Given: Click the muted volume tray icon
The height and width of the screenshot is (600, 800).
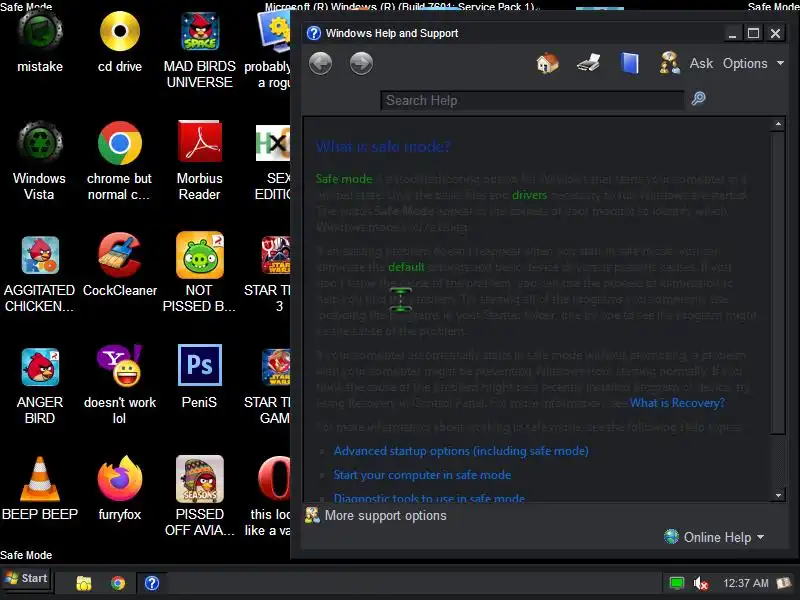Looking at the screenshot, I should 701,583.
